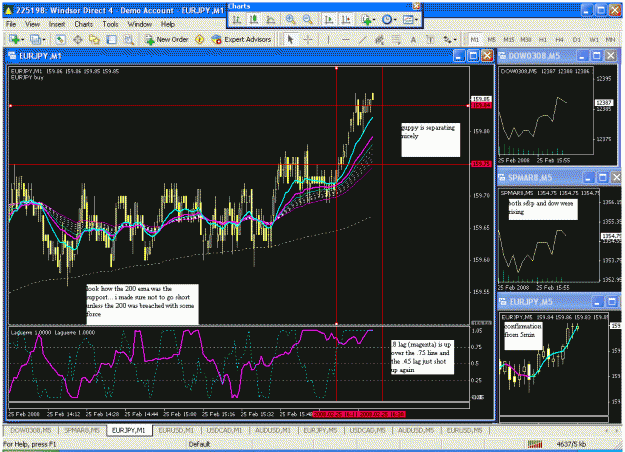The width and height of the screenshot is (625, 452).
Task: Select line chart type in Charts toolbar
Action: [271, 19]
